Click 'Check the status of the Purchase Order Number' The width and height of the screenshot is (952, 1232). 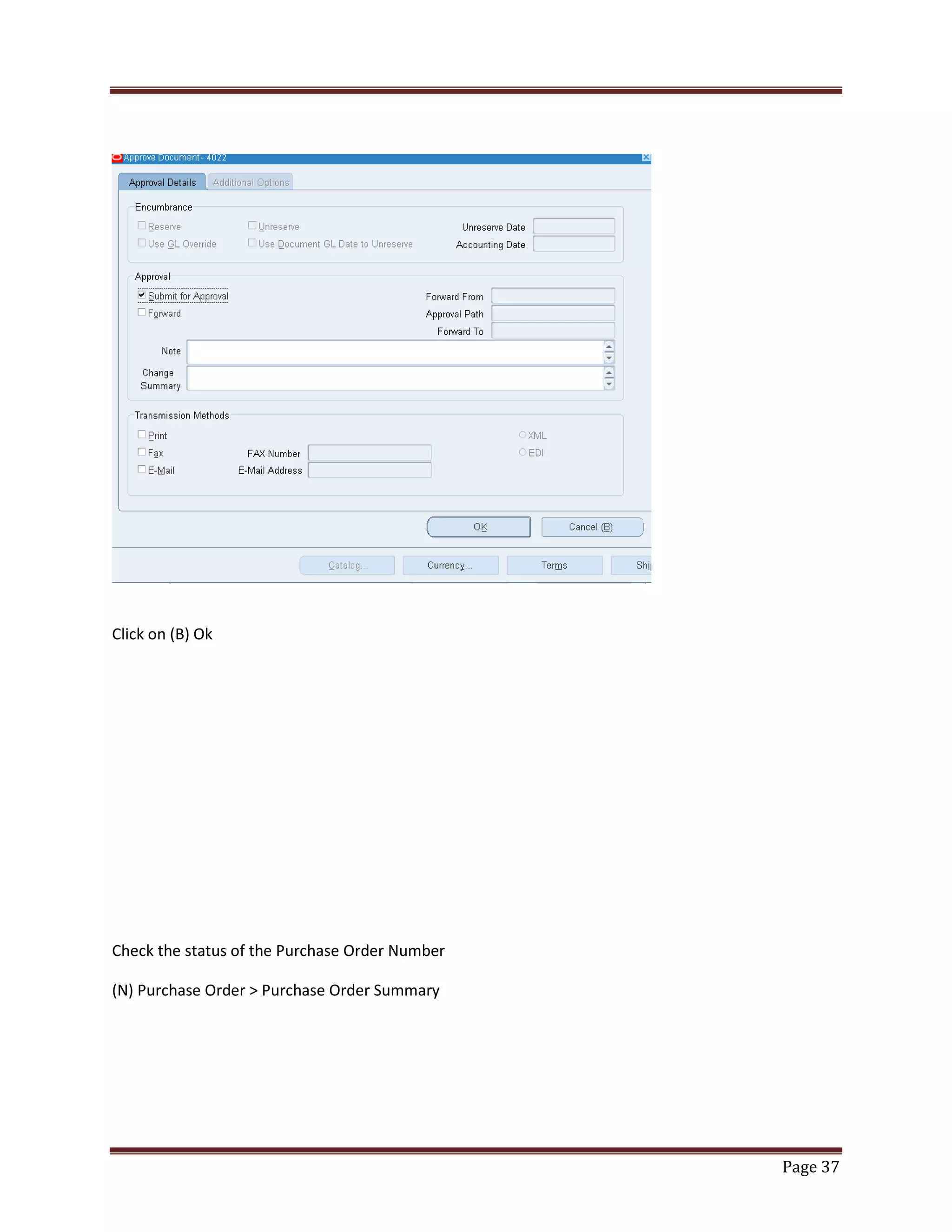278,951
